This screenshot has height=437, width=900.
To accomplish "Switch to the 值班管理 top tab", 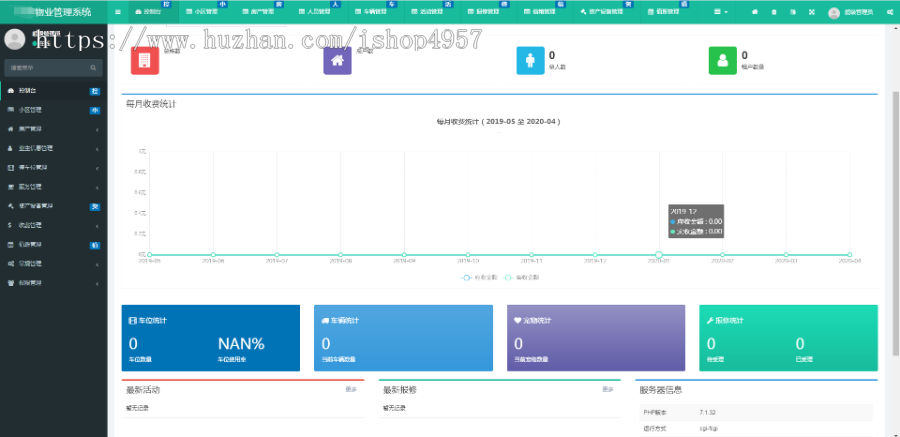I will pyautogui.click(x=668, y=12).
